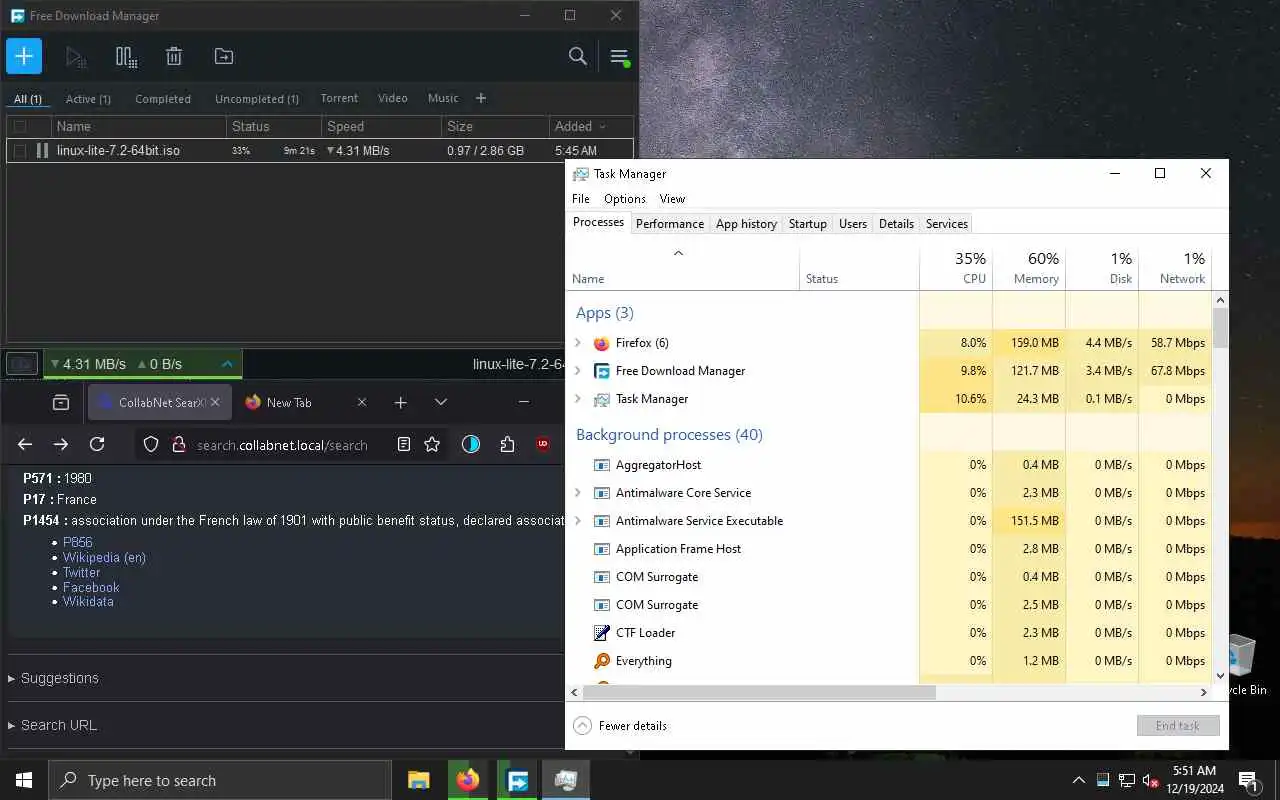Expand the speed panel arrow in FDM
The height and width of the screenshot is (800, 1280).
[227, 364]
